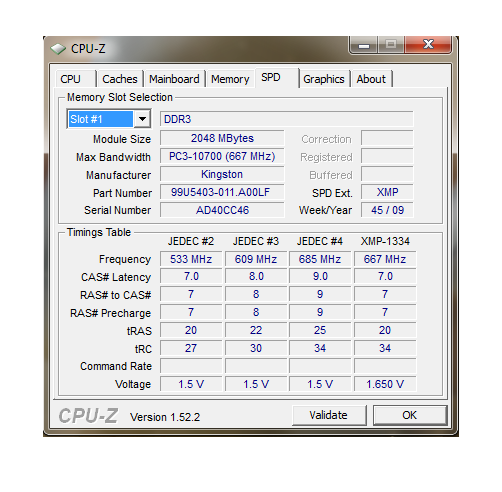Click the OK button
Image resolution: width=502 pixels, height=492 pixels.
[x=409, y=415]
